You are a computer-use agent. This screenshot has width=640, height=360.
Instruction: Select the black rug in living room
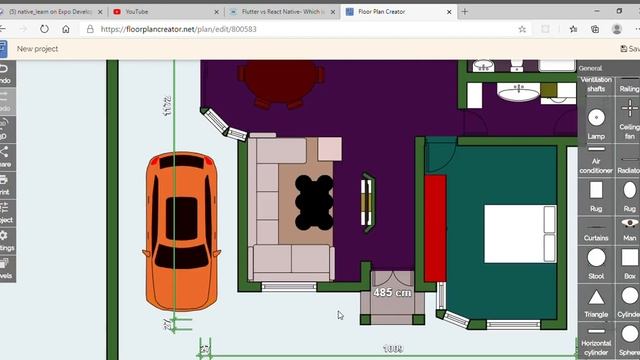[314, 203]
